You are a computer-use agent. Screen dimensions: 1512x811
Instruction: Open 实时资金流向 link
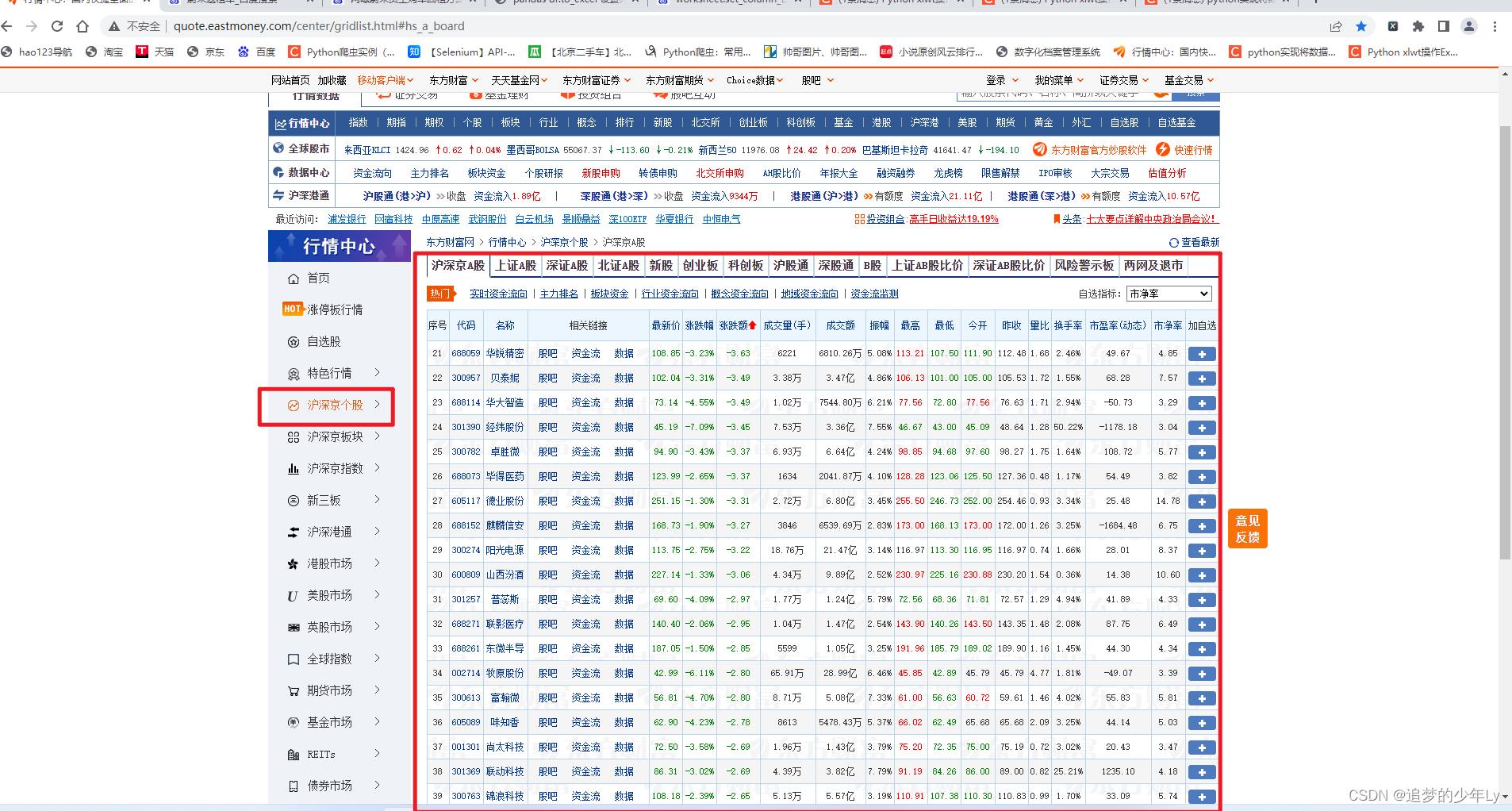click(498, 294)
